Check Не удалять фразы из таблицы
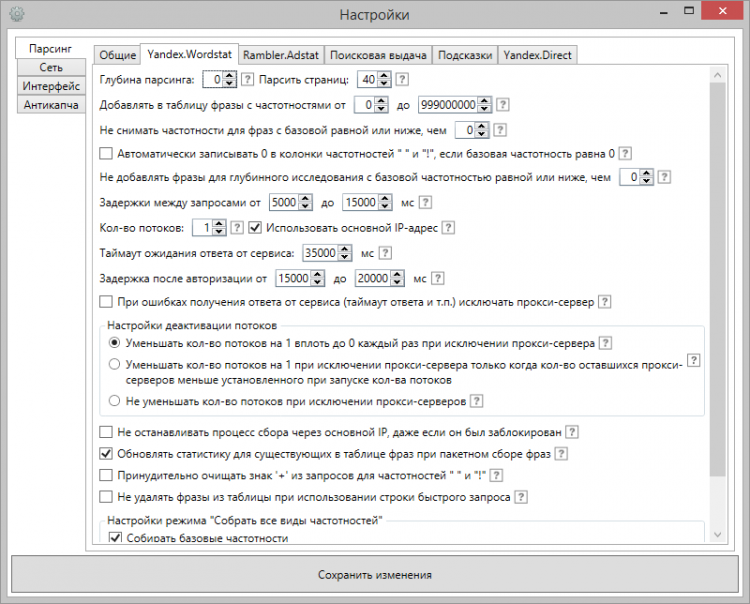750x604 pixels. (106, 497)
